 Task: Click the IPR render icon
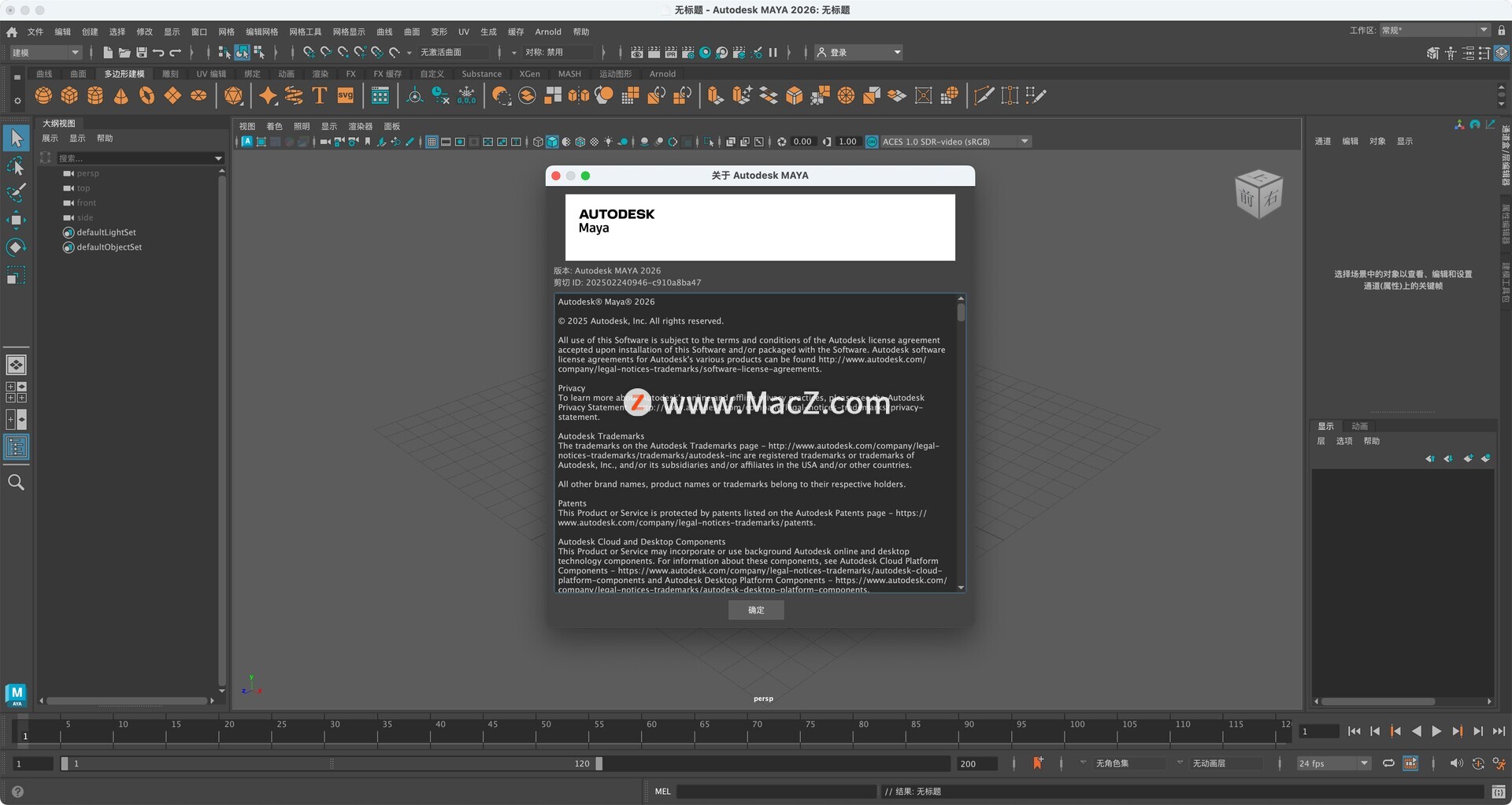[x=671, y=53]
